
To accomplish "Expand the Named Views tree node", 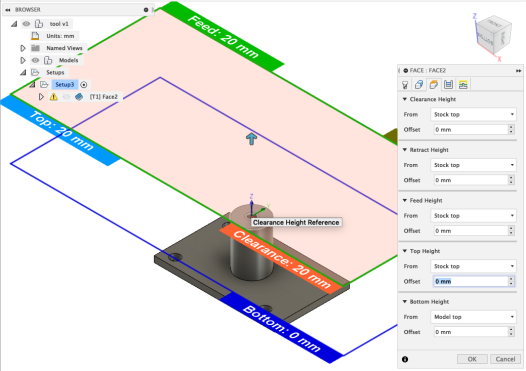I will click(x=22, y=48).
